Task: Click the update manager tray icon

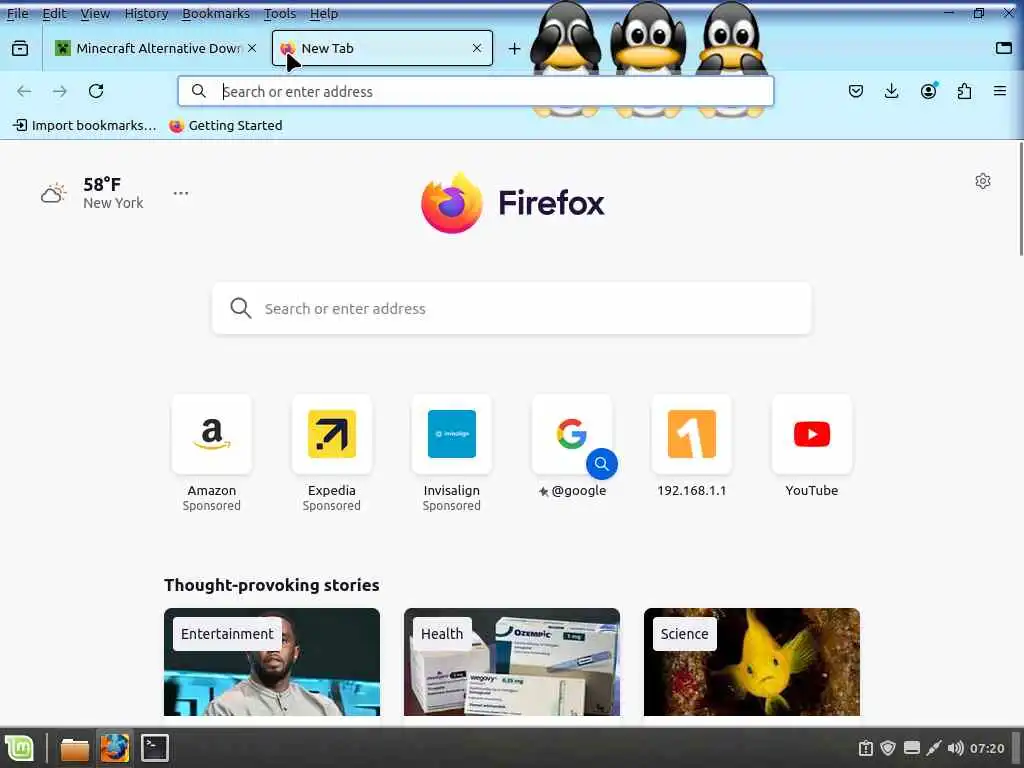Action: (x=866, y=748)
